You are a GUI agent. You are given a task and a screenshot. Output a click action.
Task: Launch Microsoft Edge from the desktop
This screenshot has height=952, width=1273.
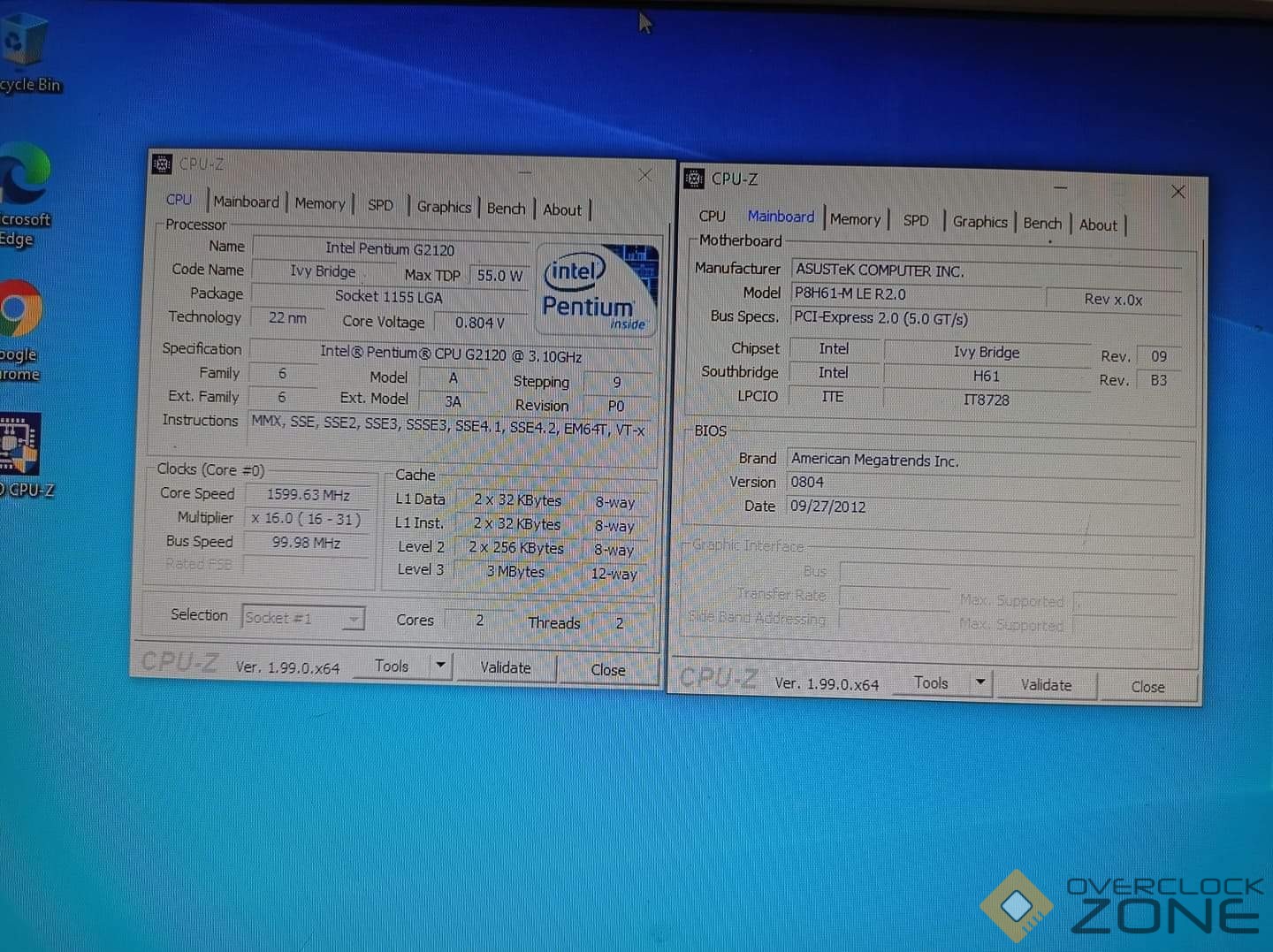click(25, 196)
